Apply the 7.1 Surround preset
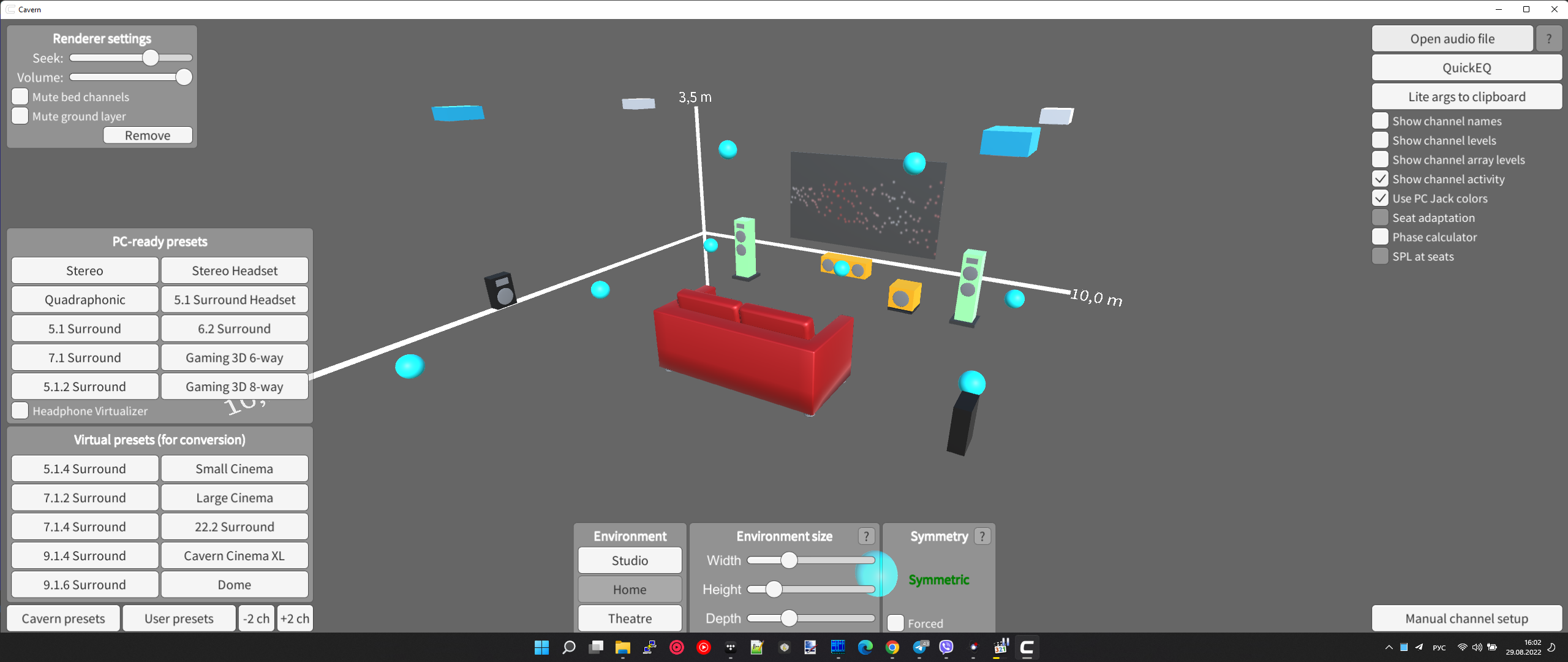 coord(85,357)
